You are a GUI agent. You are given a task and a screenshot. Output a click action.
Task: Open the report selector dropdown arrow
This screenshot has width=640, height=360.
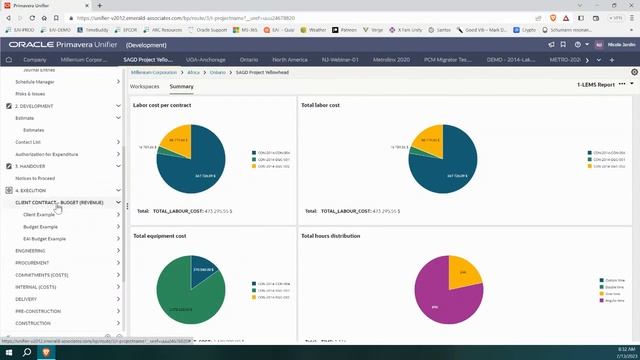pyautogui.click(x=632, y=84)
